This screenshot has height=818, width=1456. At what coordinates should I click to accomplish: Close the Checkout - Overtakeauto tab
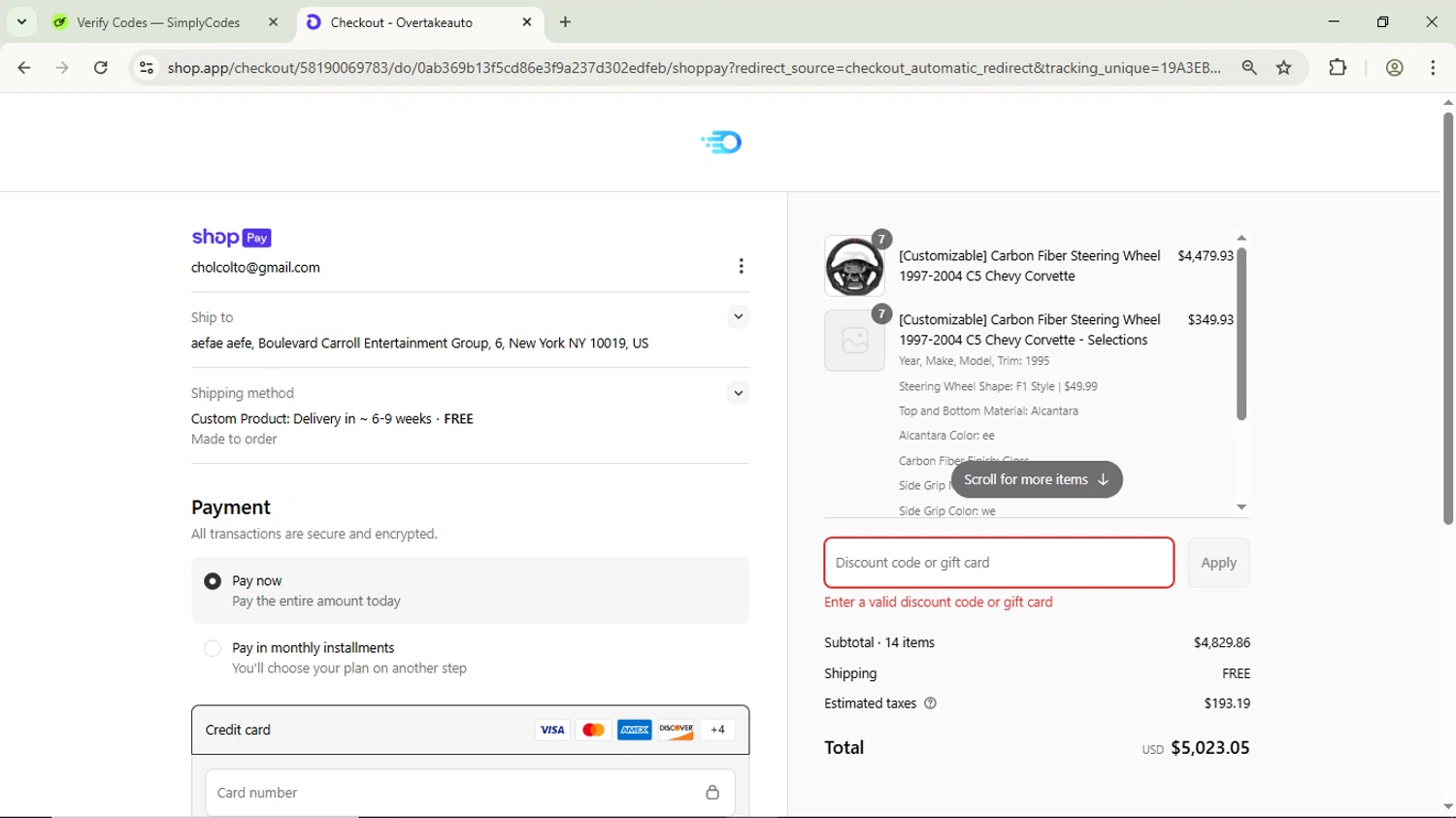(527, 22)
